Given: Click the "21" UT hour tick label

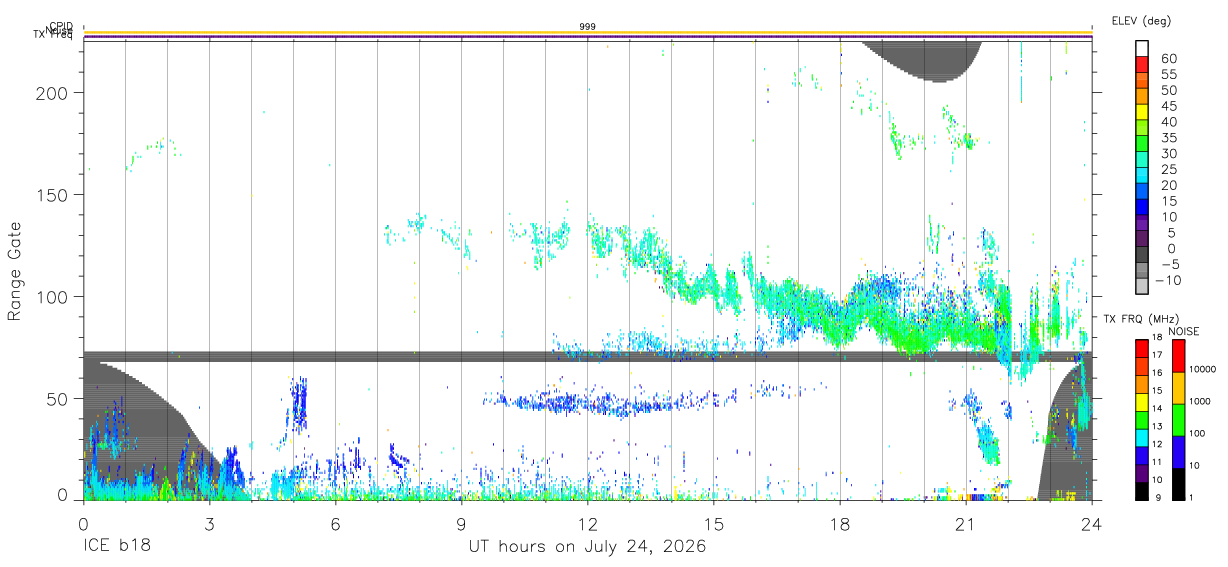Looking at the screenshot, I should (966, 524).
